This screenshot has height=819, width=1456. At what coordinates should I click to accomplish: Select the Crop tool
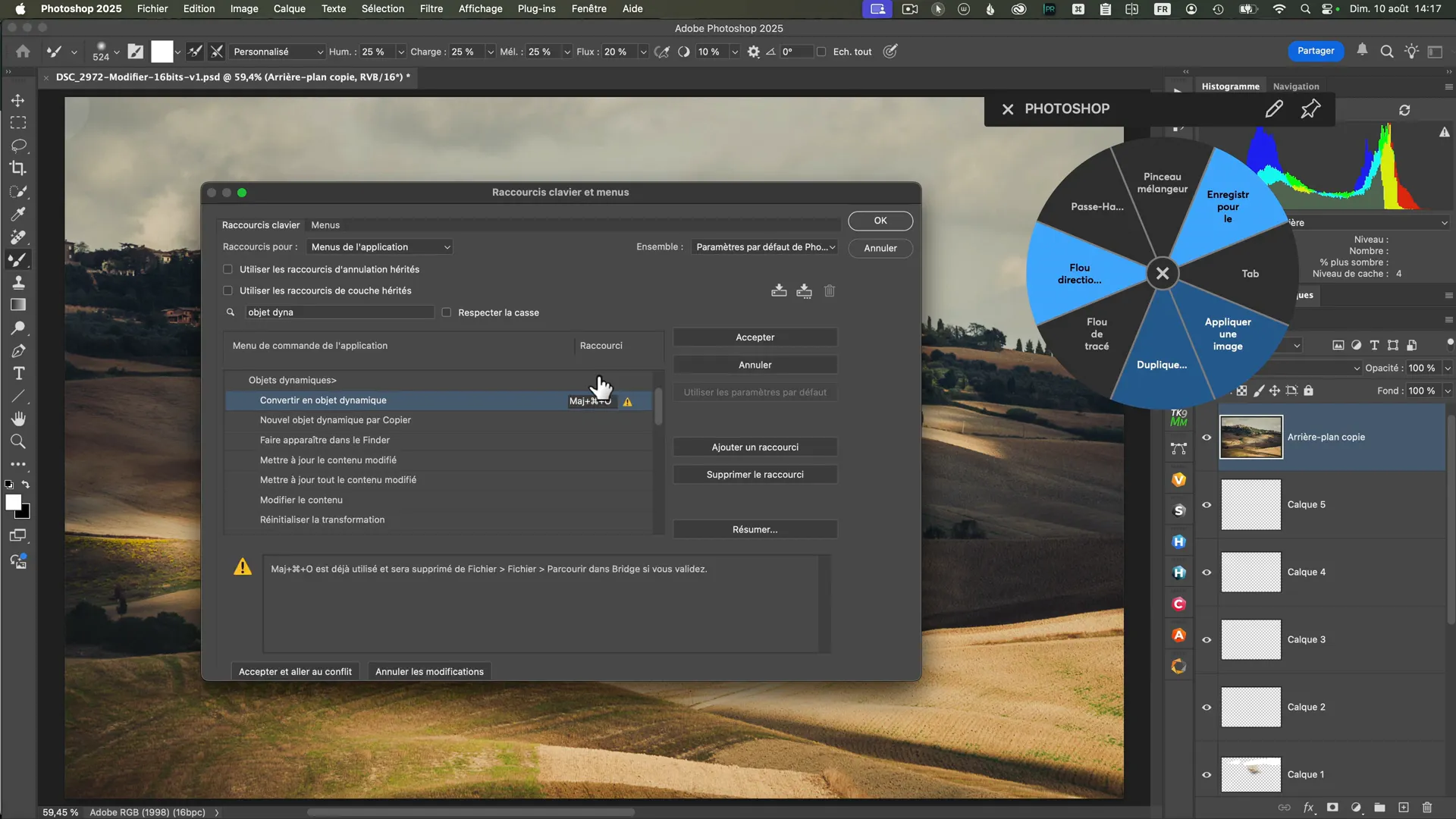[18, 168]
